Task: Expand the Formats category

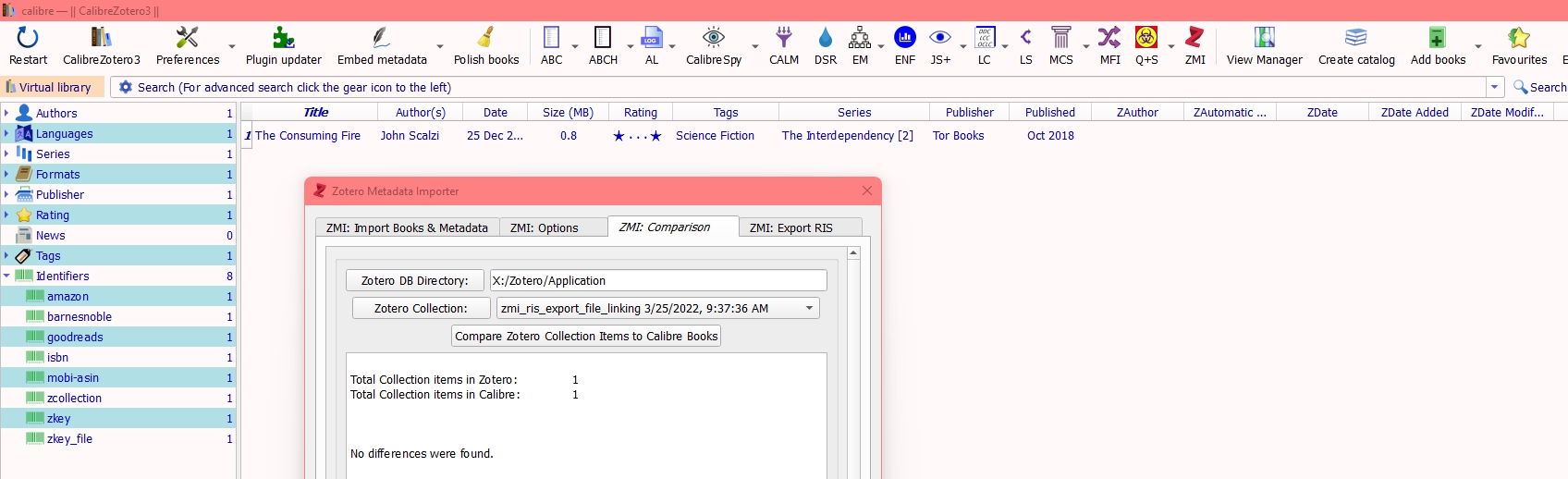Action: pos(6,174)
